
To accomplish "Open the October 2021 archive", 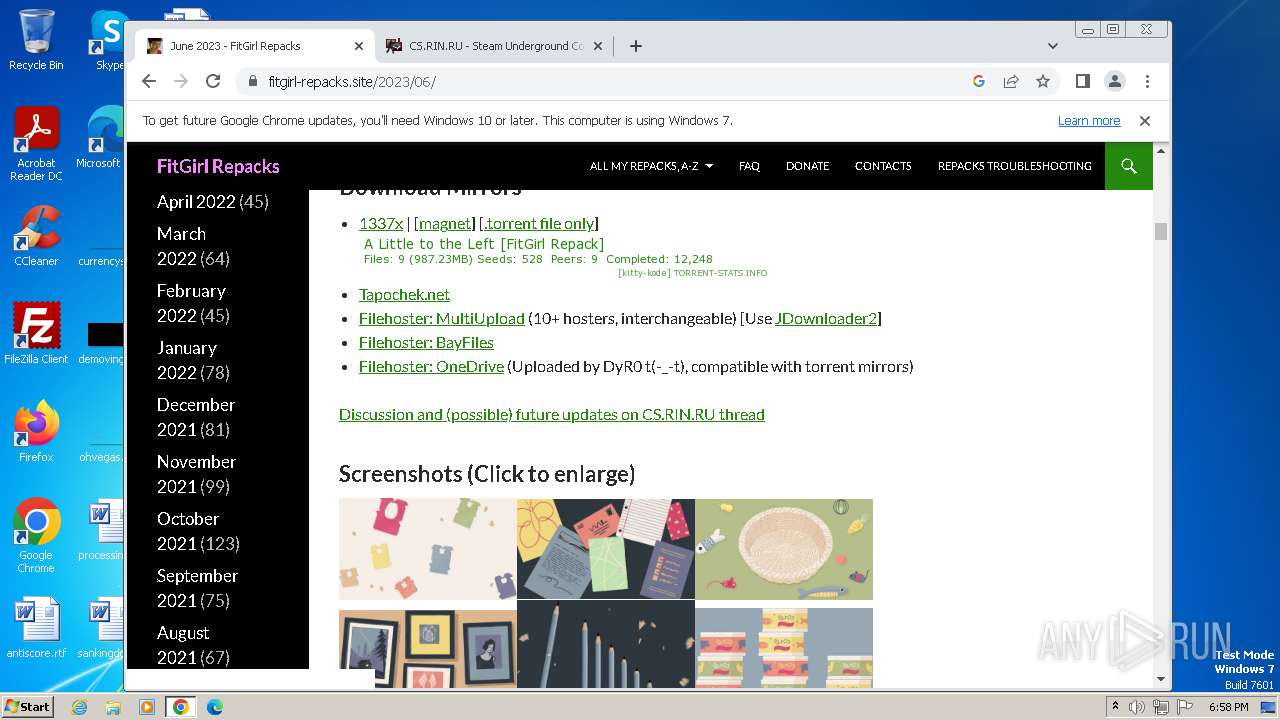I will pyautogui.click(x=188, y=531).
